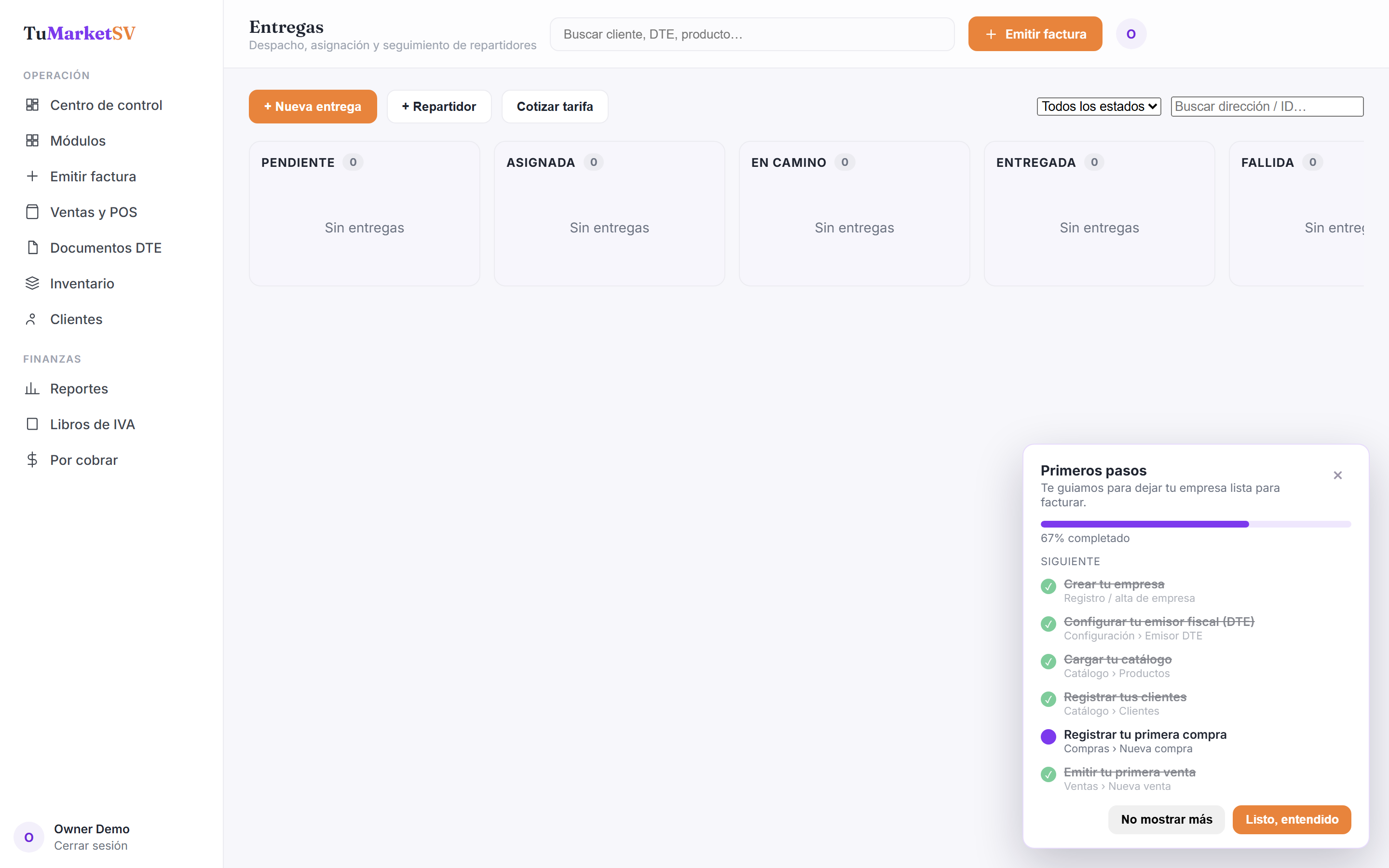Image resolution: width=1389 pixels, height=868 pixels.
Task: Open Ventas y POS section
Action: tap(94, 212)
